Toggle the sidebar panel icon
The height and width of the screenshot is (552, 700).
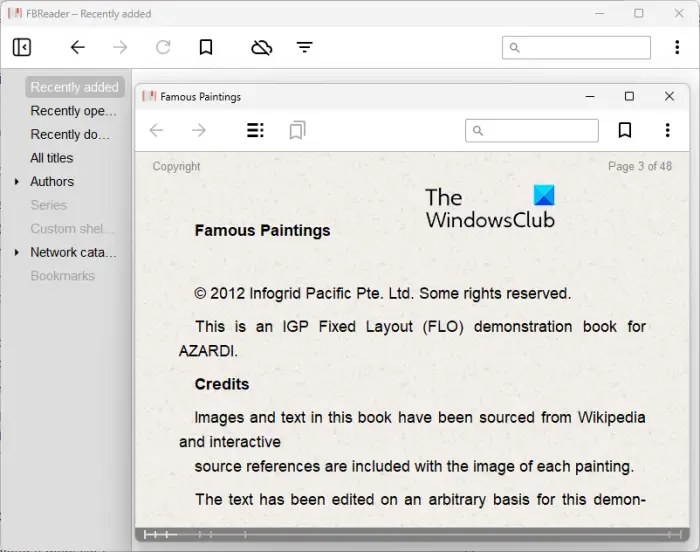click(x=21, y=47)
